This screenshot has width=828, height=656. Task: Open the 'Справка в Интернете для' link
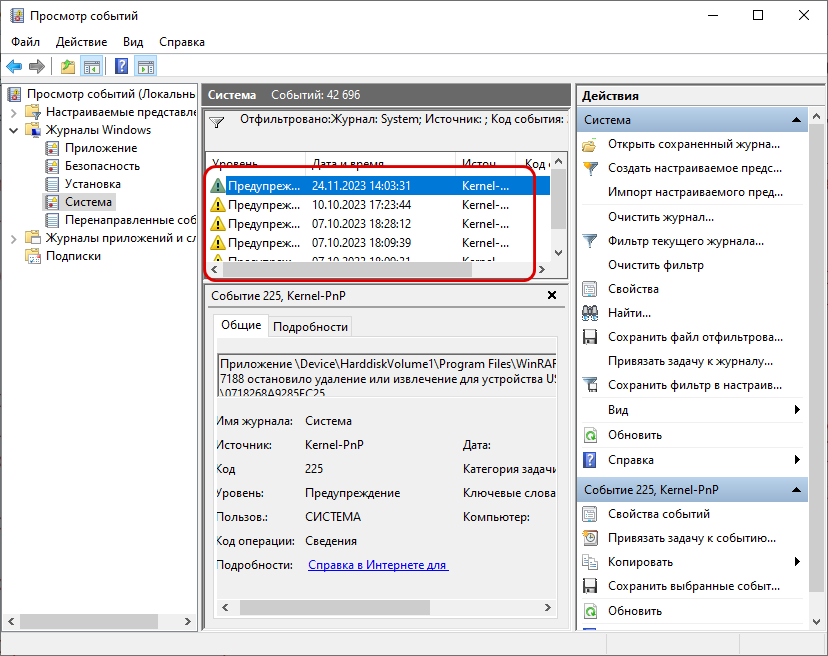point(378,565)
